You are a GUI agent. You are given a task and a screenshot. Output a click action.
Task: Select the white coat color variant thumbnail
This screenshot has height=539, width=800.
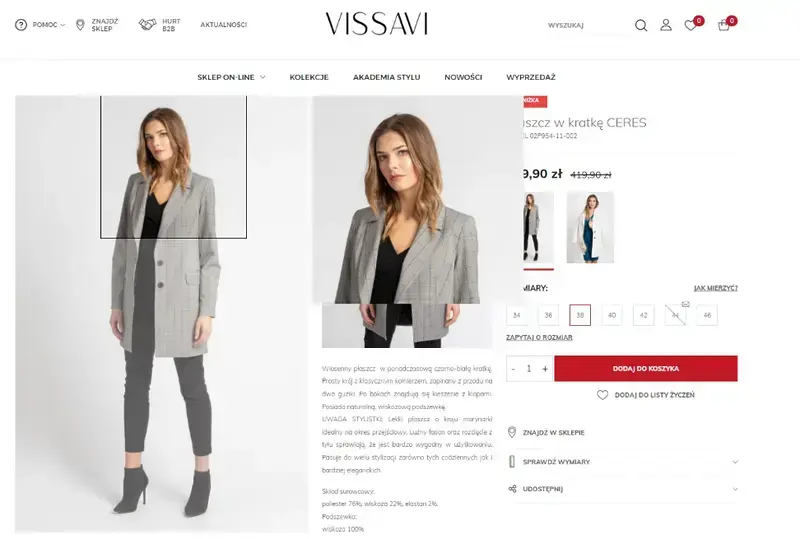click(590, 228)
